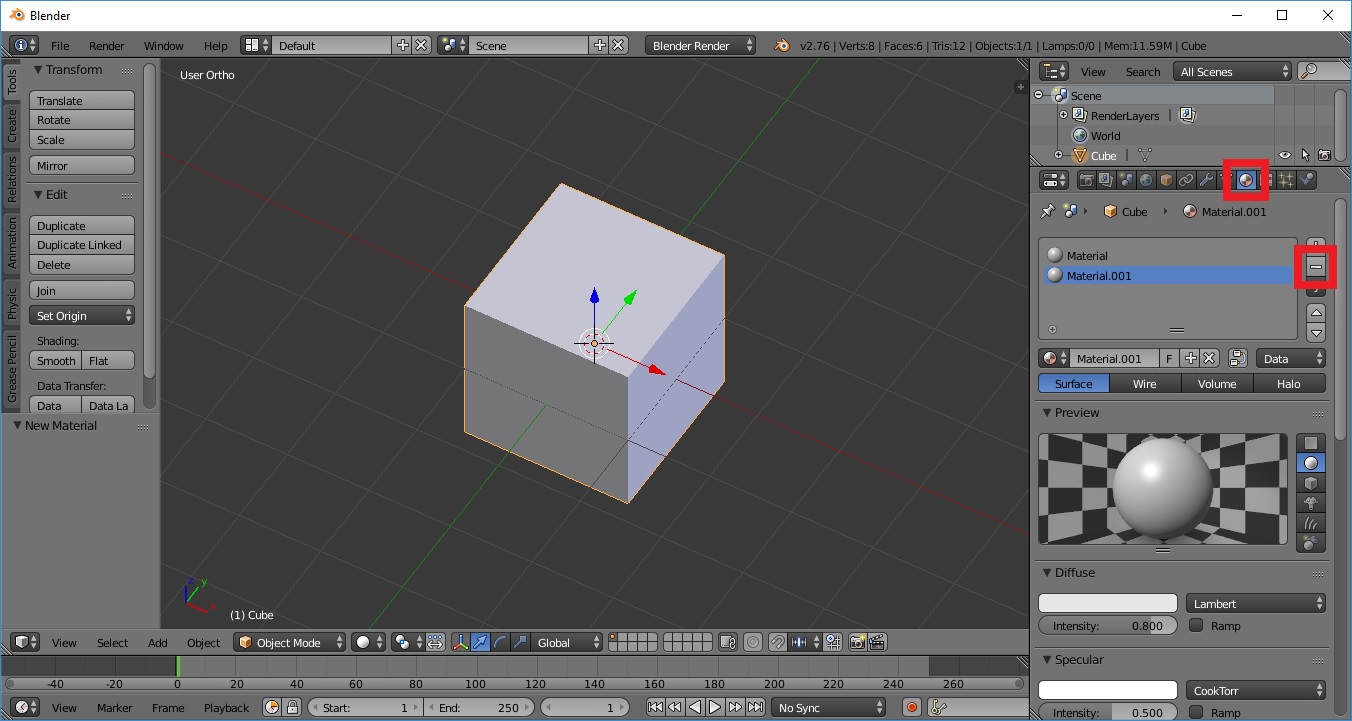Viewport: 1352px width, 721px height.
Task: Open the Material properties tab icon
Action: coord(1246,180)
